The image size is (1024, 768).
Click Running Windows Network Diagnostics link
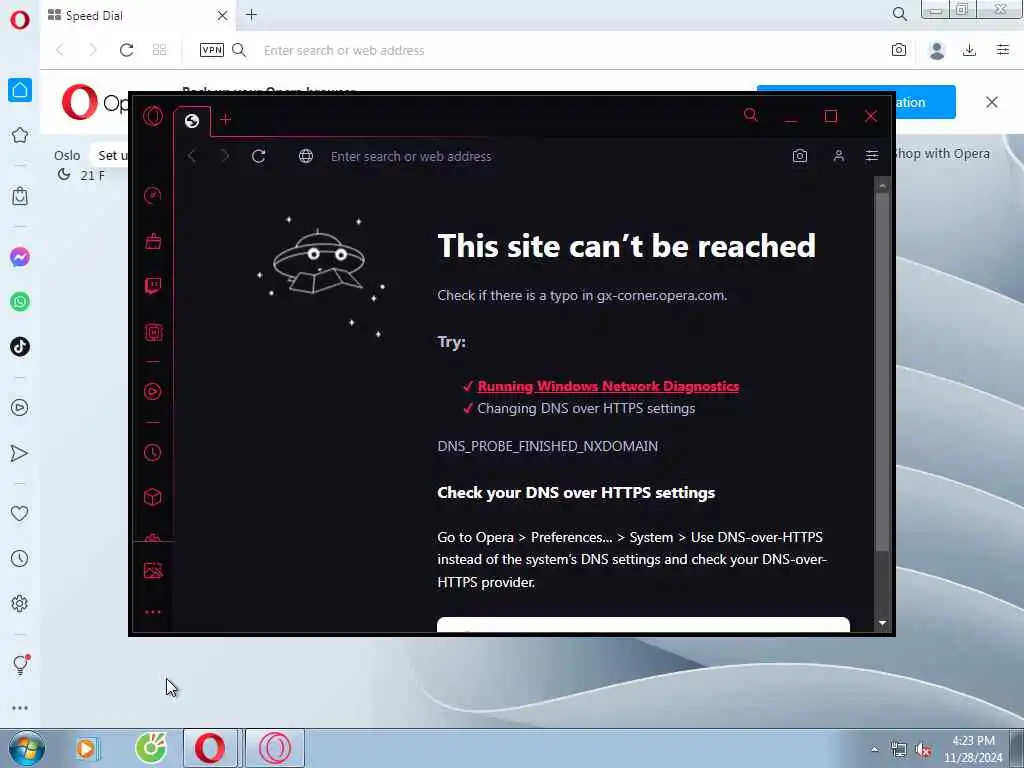[608, 386]
